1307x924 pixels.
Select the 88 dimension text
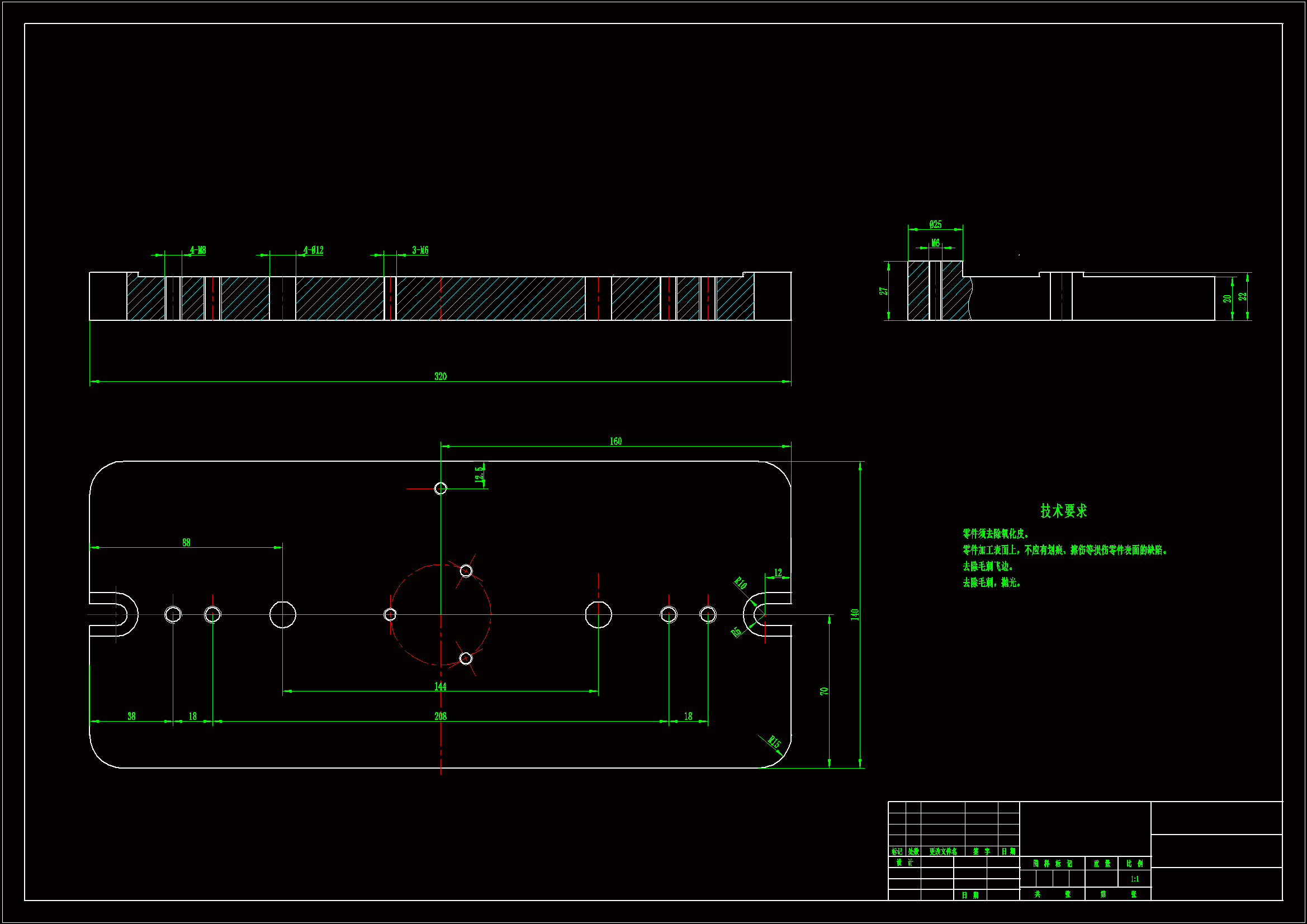[186, 543]
